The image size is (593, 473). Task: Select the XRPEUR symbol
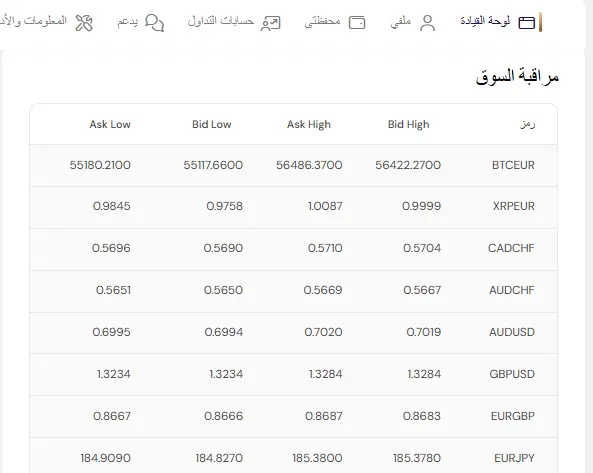514,206
